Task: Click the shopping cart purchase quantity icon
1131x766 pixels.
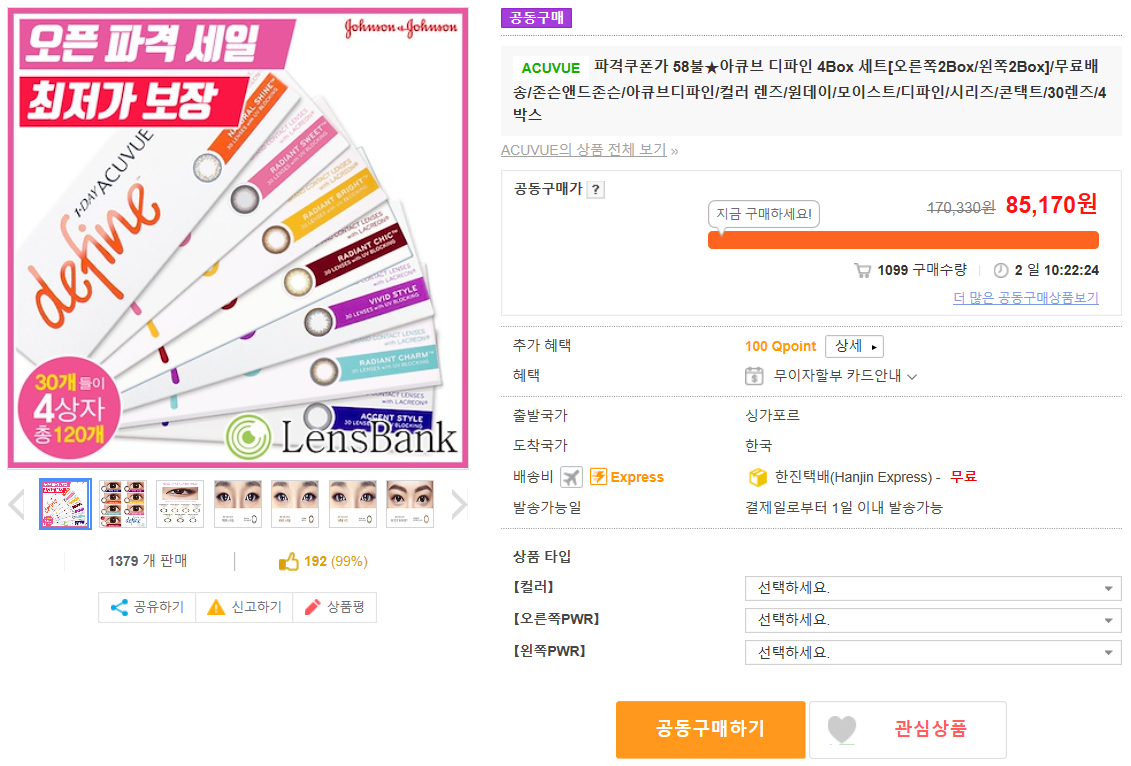Action: coord(862,270)
